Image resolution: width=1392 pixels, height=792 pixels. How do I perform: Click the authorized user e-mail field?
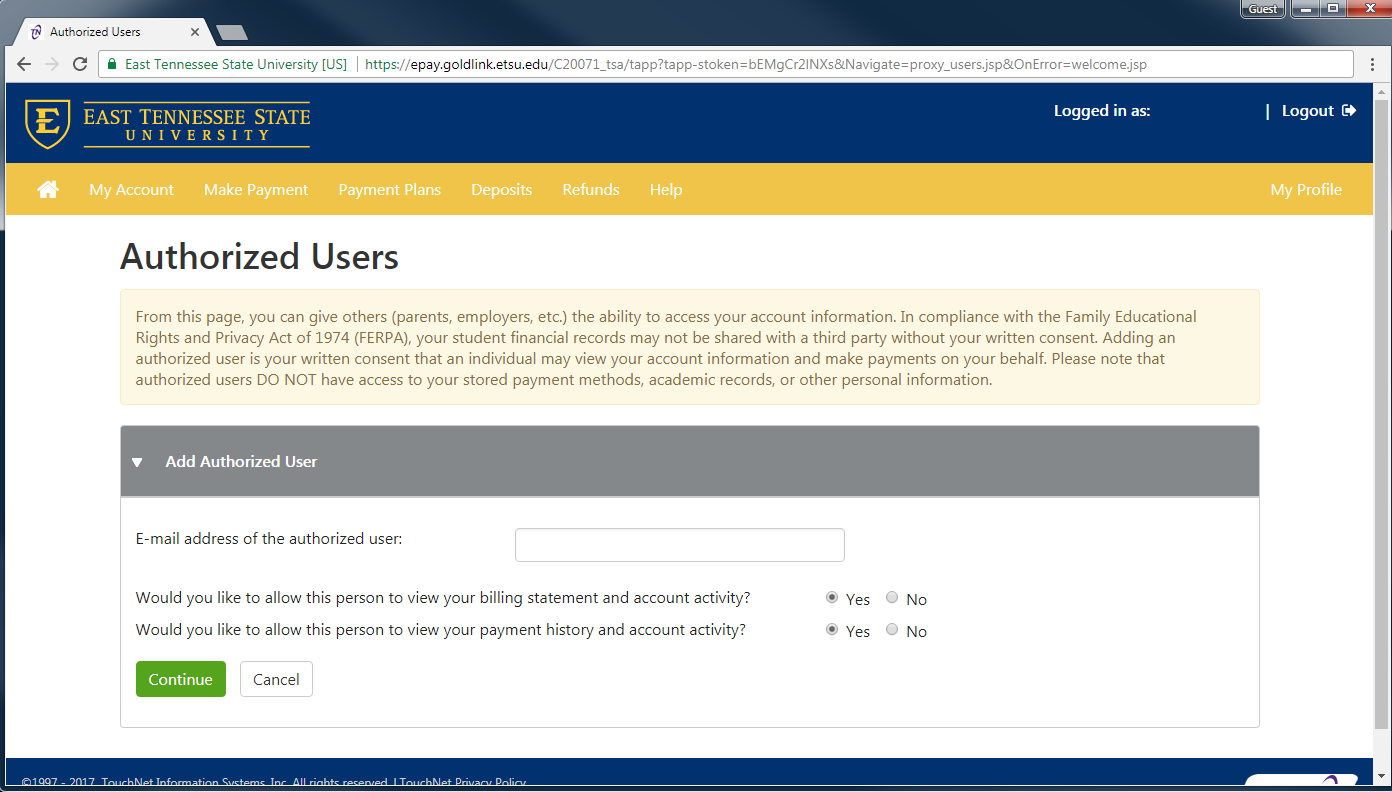click(x=679, y=545)
